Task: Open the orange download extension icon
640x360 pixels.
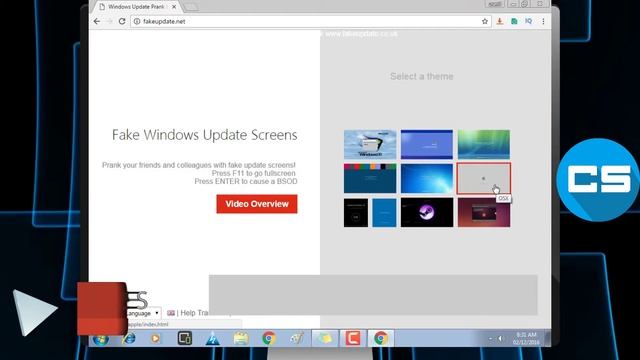Action: 500,21
